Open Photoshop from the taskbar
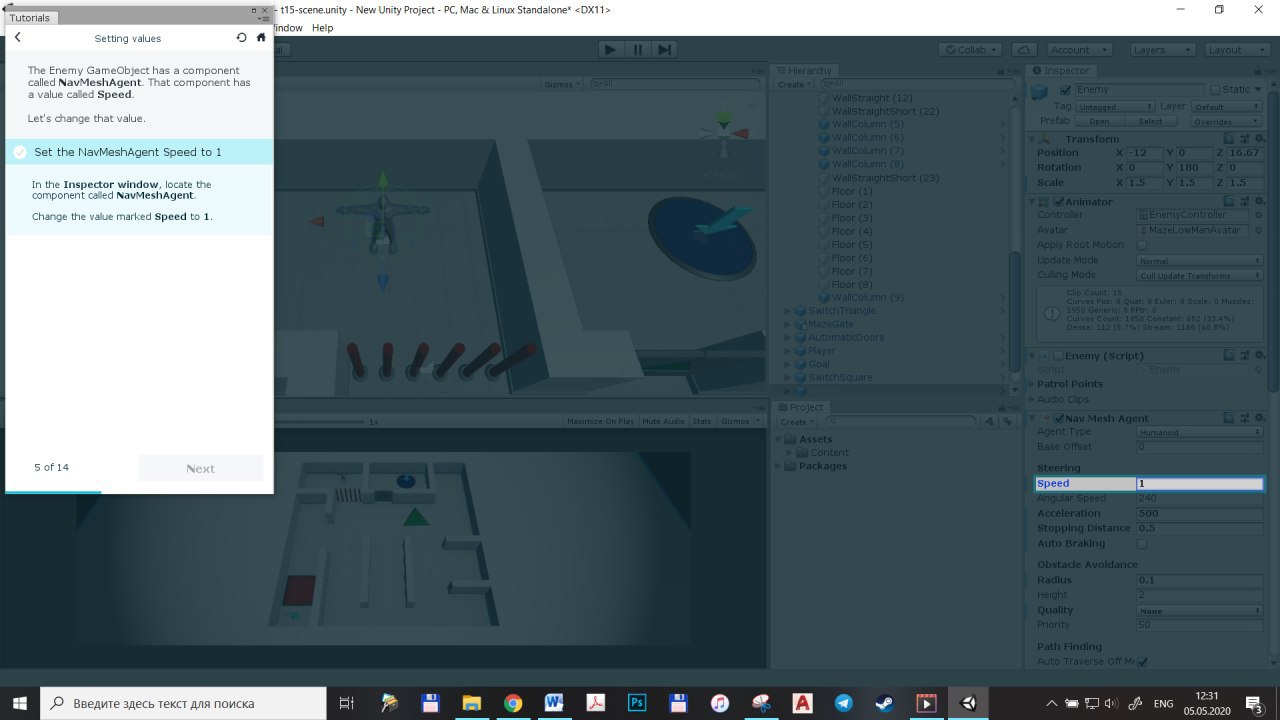 [x=636, y=703]
